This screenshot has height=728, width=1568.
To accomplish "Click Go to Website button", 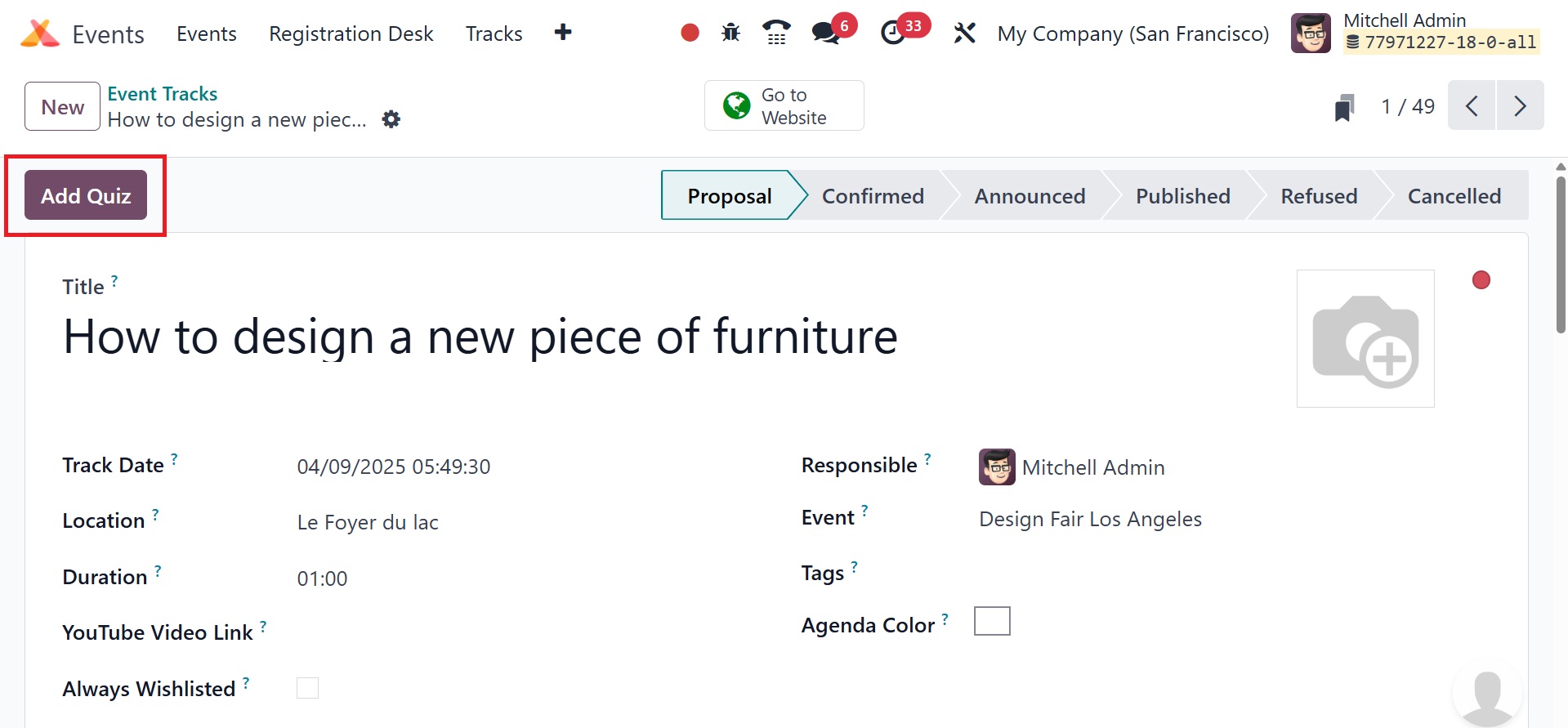I will point(784,106).
